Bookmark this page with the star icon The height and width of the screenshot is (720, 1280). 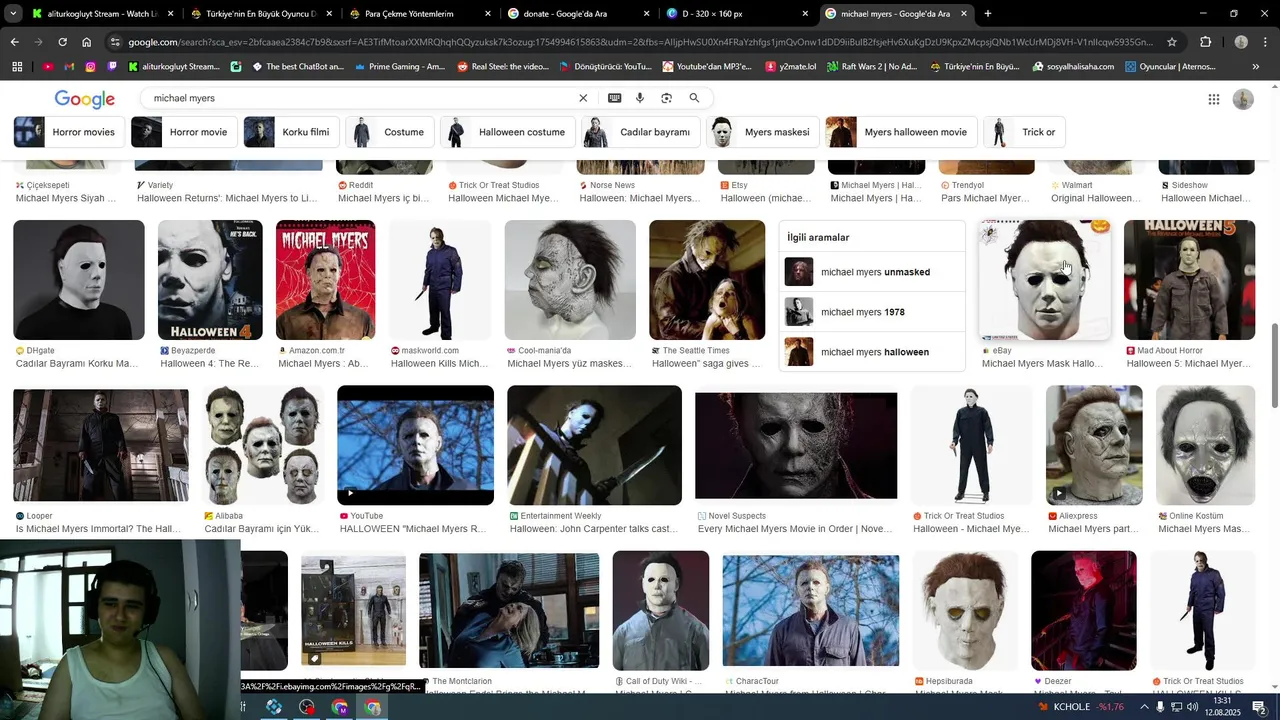pyautogui.click(x=1172, y=42)
